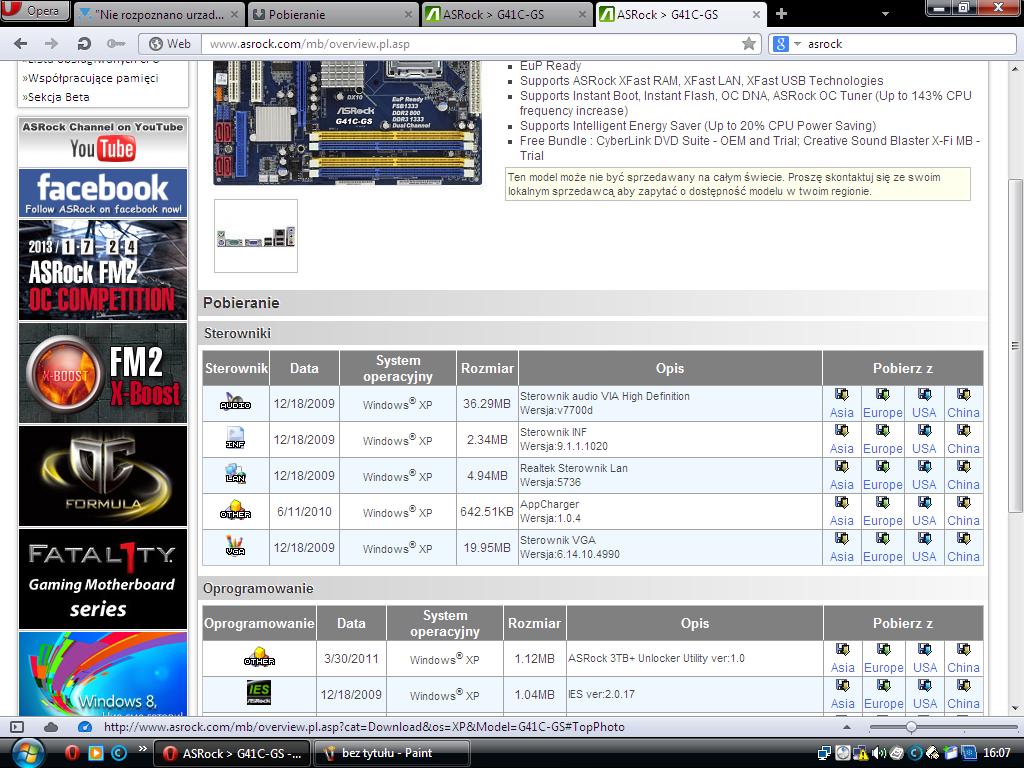Toggle the Opera panel button in status bar
Screen dimensions: 1024x768
coord(17,727)
